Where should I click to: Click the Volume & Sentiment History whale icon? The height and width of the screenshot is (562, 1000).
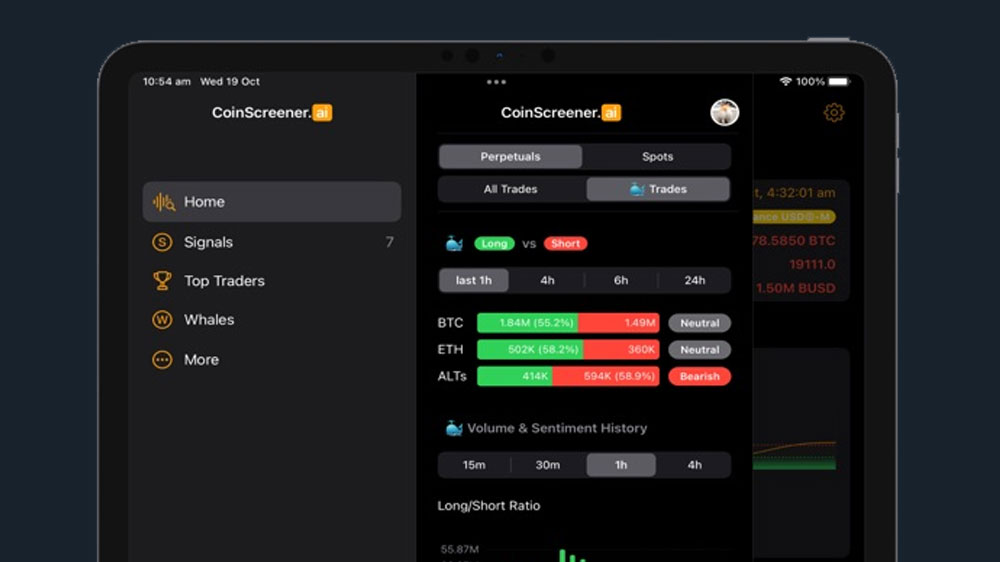tap(453, 428)
